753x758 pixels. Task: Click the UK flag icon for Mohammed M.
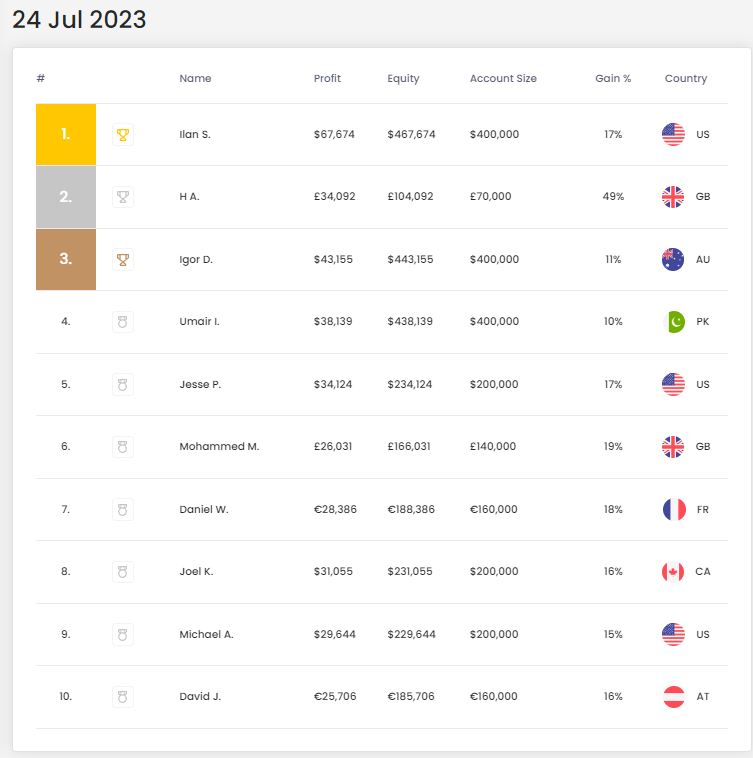673,447
